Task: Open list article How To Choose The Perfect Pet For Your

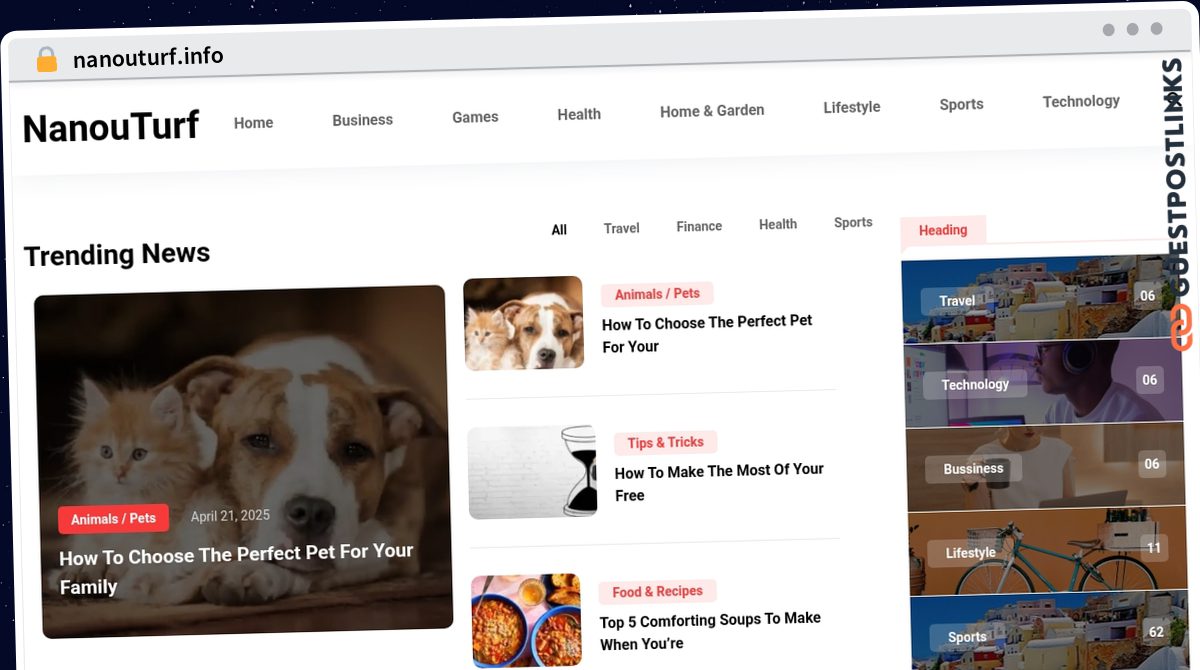Action: pyautogui.click(x=707, y=334)
